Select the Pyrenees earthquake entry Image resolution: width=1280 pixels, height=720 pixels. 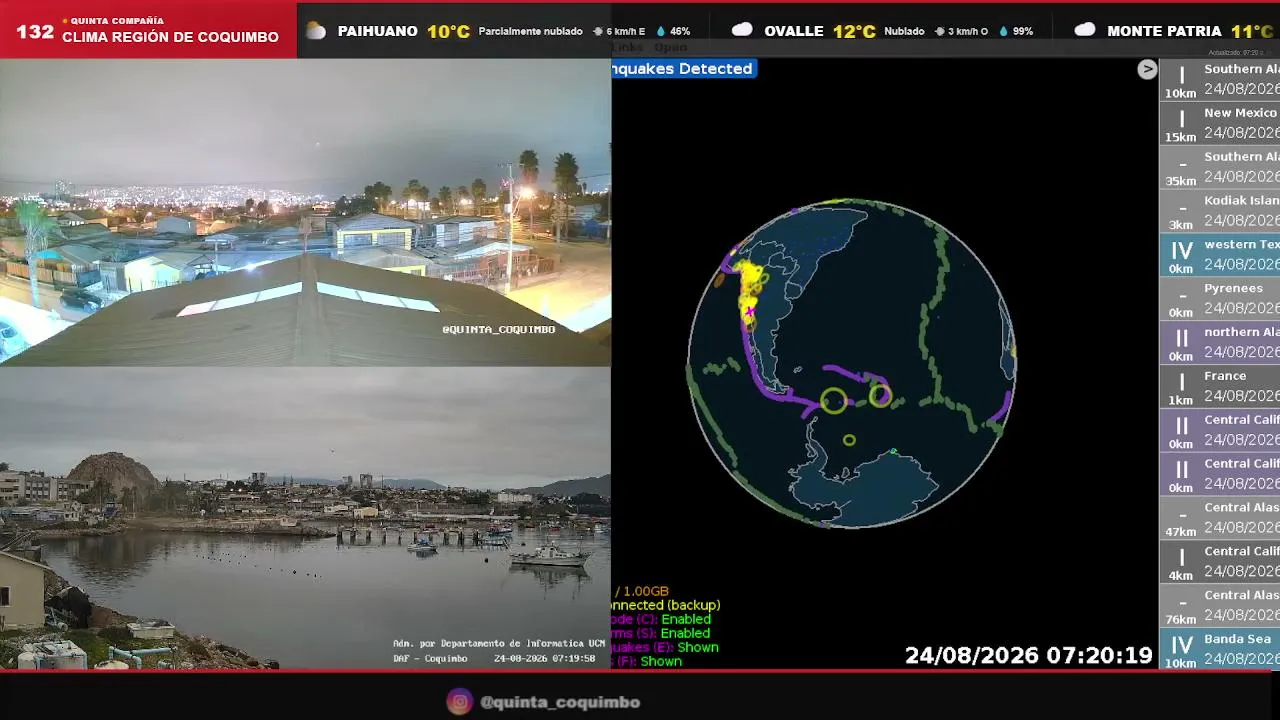tap(1220, 298)
